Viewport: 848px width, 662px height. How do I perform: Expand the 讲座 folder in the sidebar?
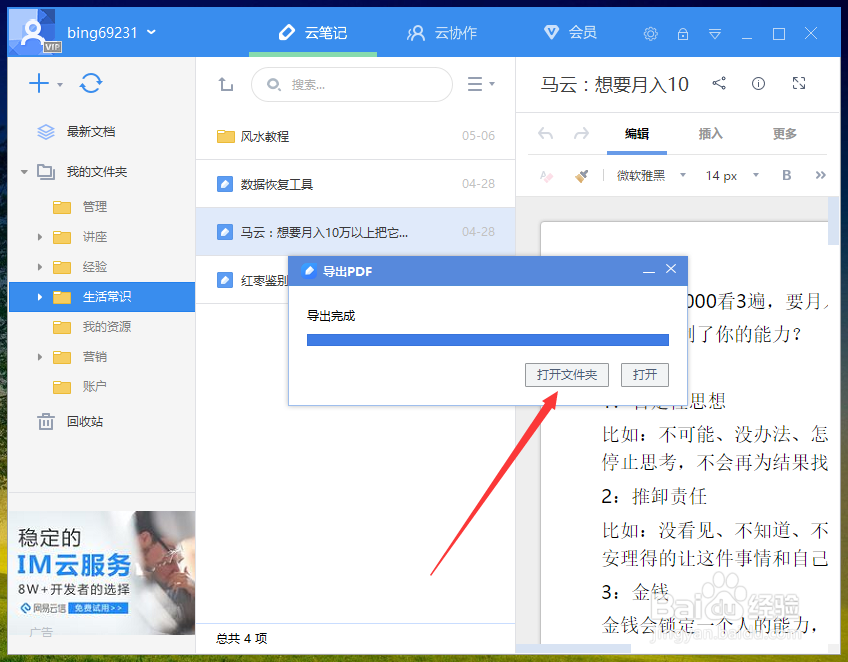39,237
